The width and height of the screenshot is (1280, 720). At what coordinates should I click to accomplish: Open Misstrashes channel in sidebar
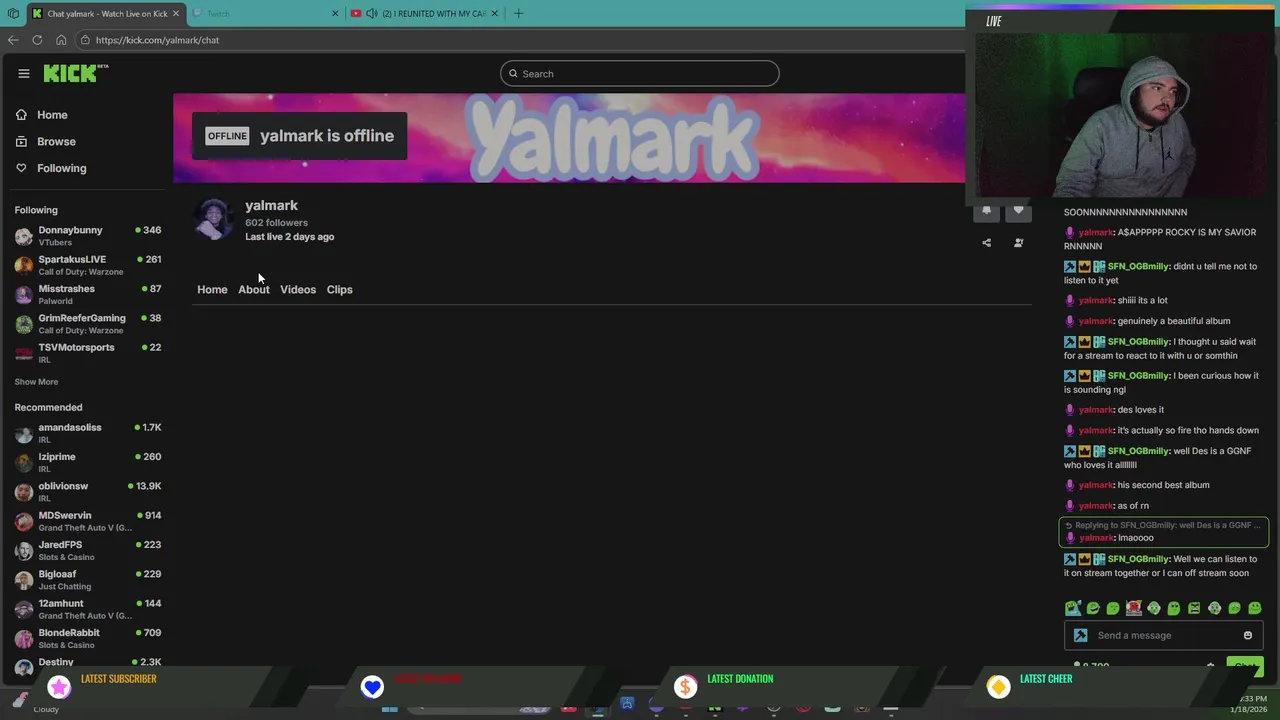point(88,294)
